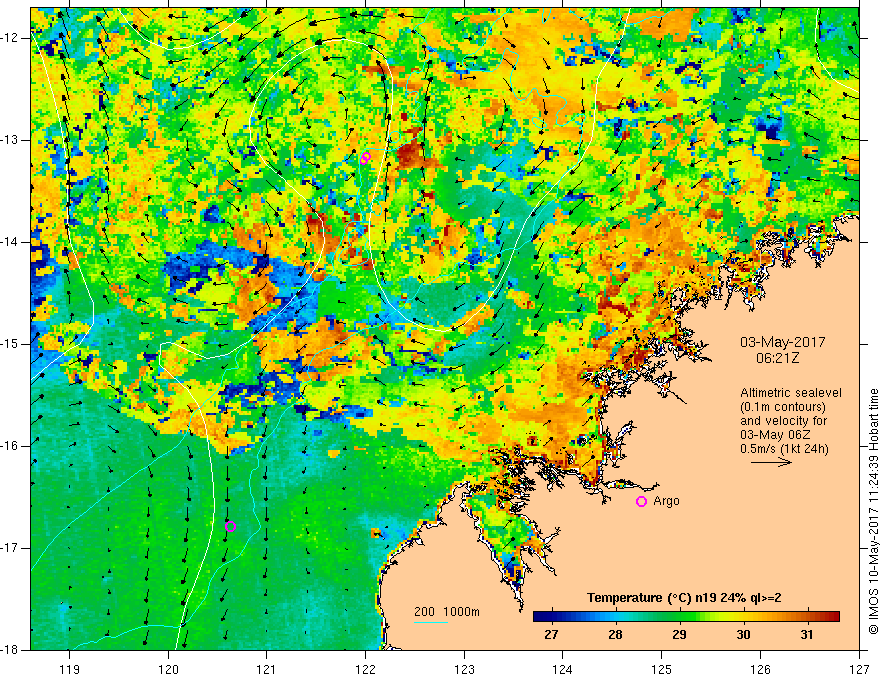Click the latitude axis label '-18'
880x680 pixels.
coord(10,650)
